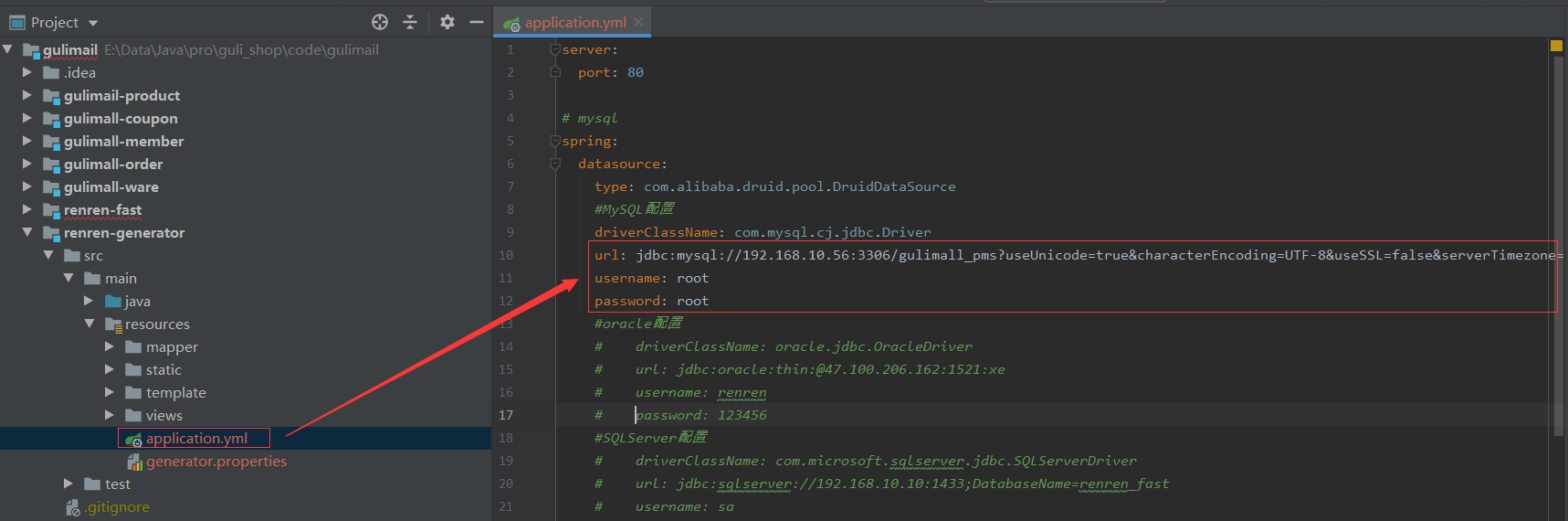
Task: Select the gulimall-coupon module icon
Action: pos(51,119)
